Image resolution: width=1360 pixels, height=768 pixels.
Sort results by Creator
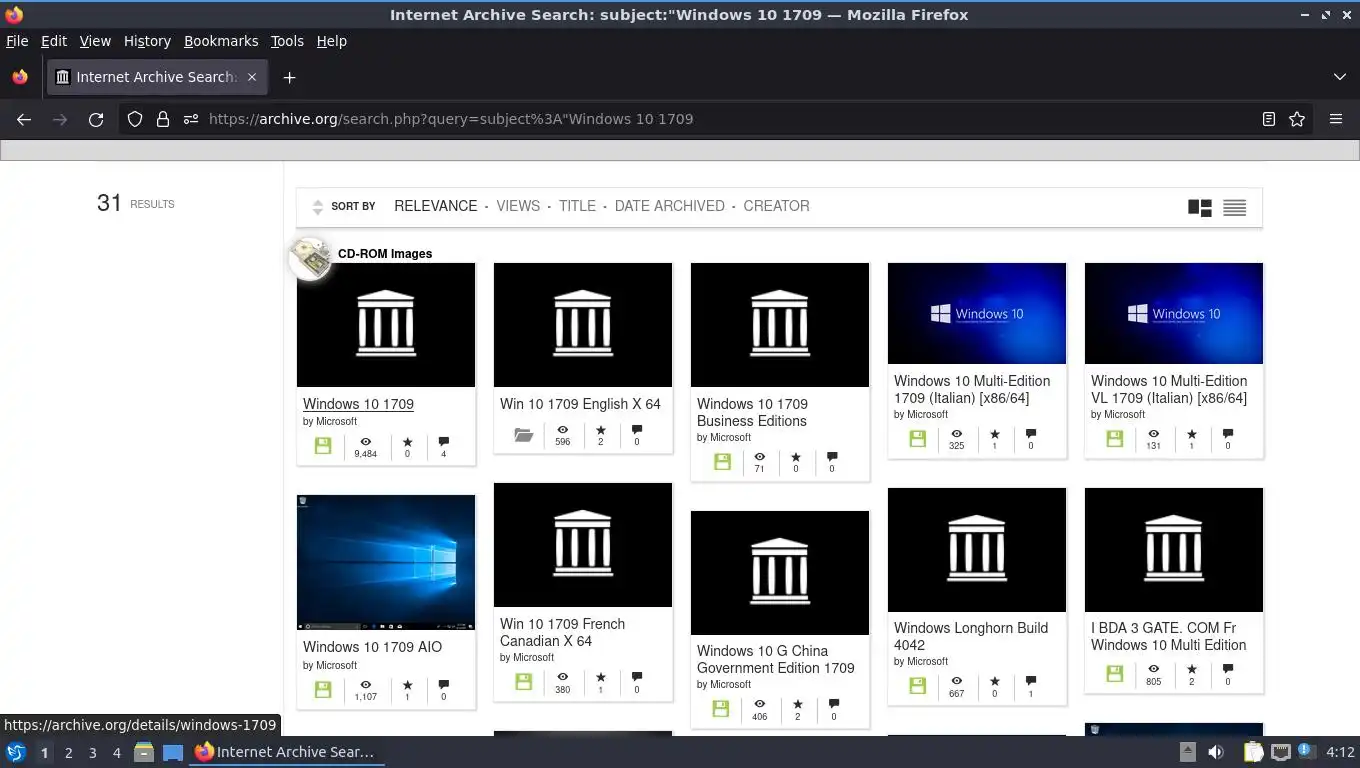pos(776,206)
